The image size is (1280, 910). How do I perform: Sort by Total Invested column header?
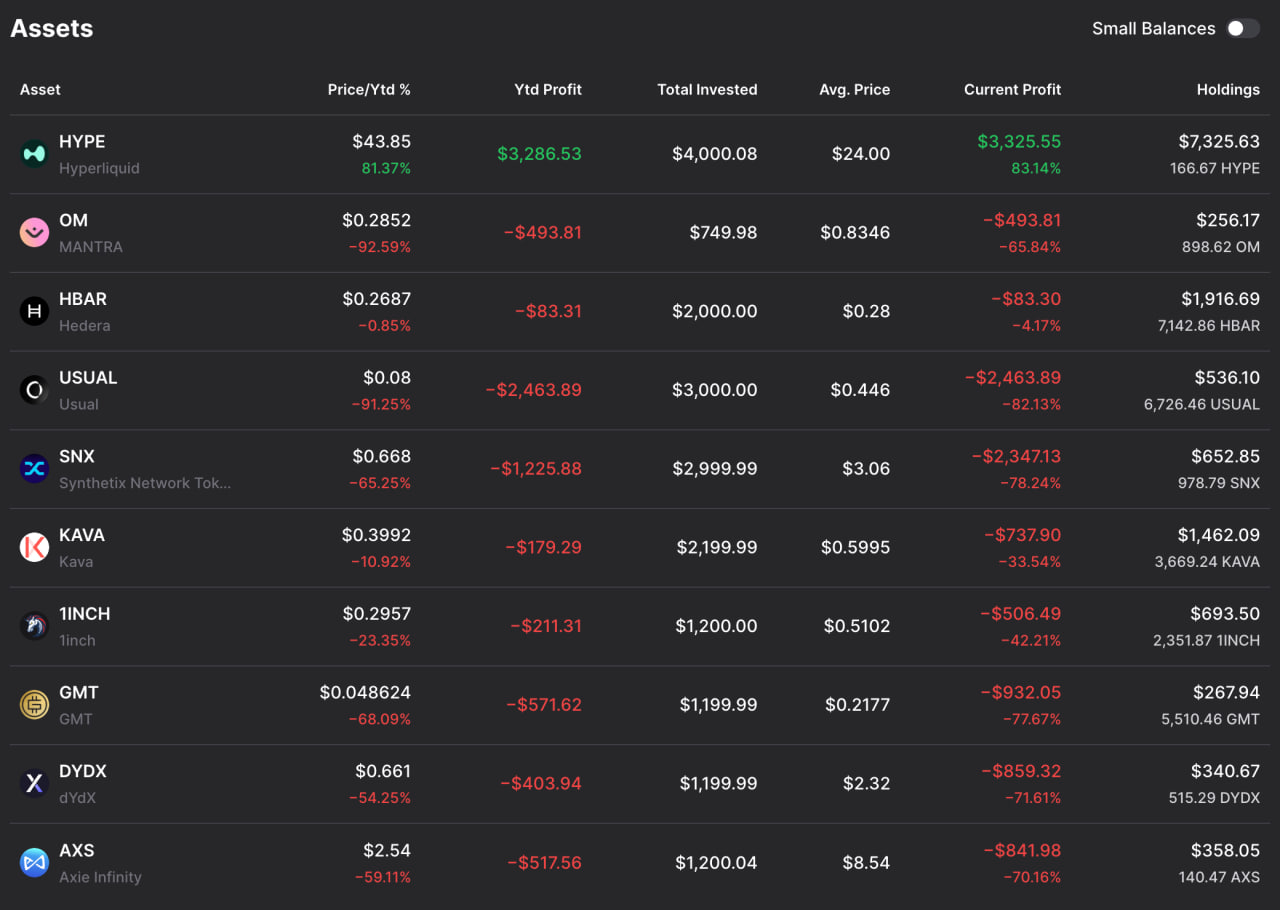pyautogui.click(x=706, y=90)
